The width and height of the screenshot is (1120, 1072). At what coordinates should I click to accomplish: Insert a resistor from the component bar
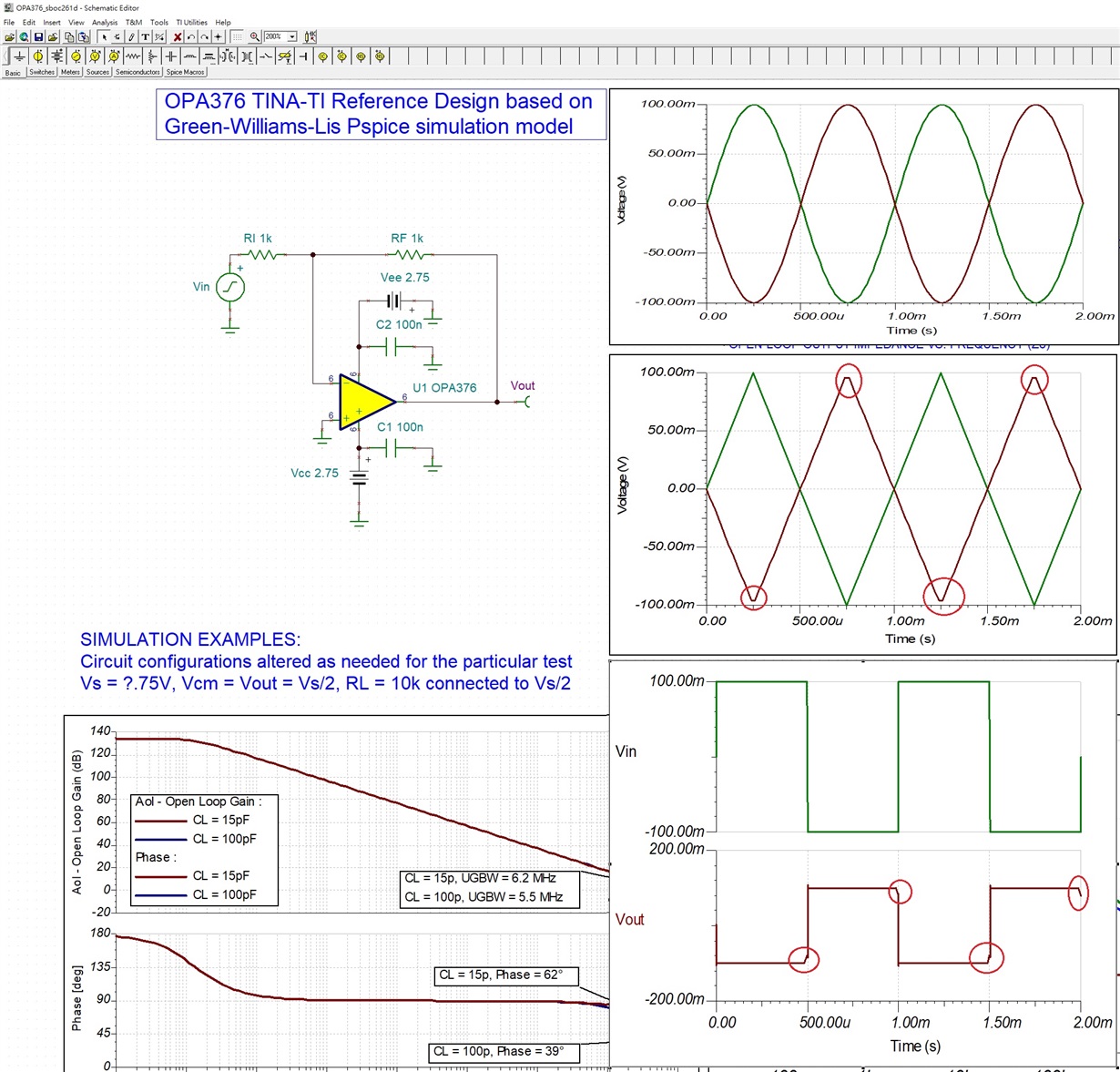(133, 56)
